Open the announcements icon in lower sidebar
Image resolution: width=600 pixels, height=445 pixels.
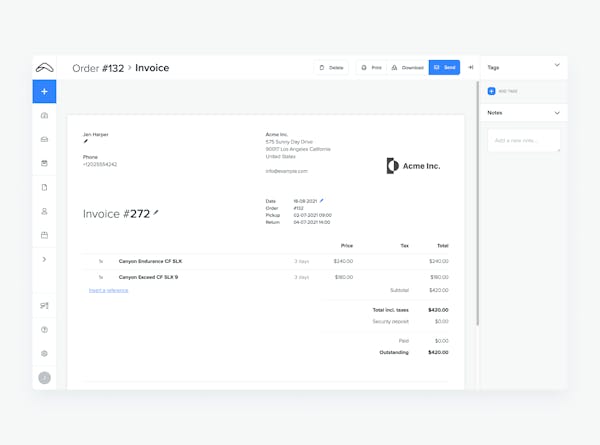tap(44, 306)
